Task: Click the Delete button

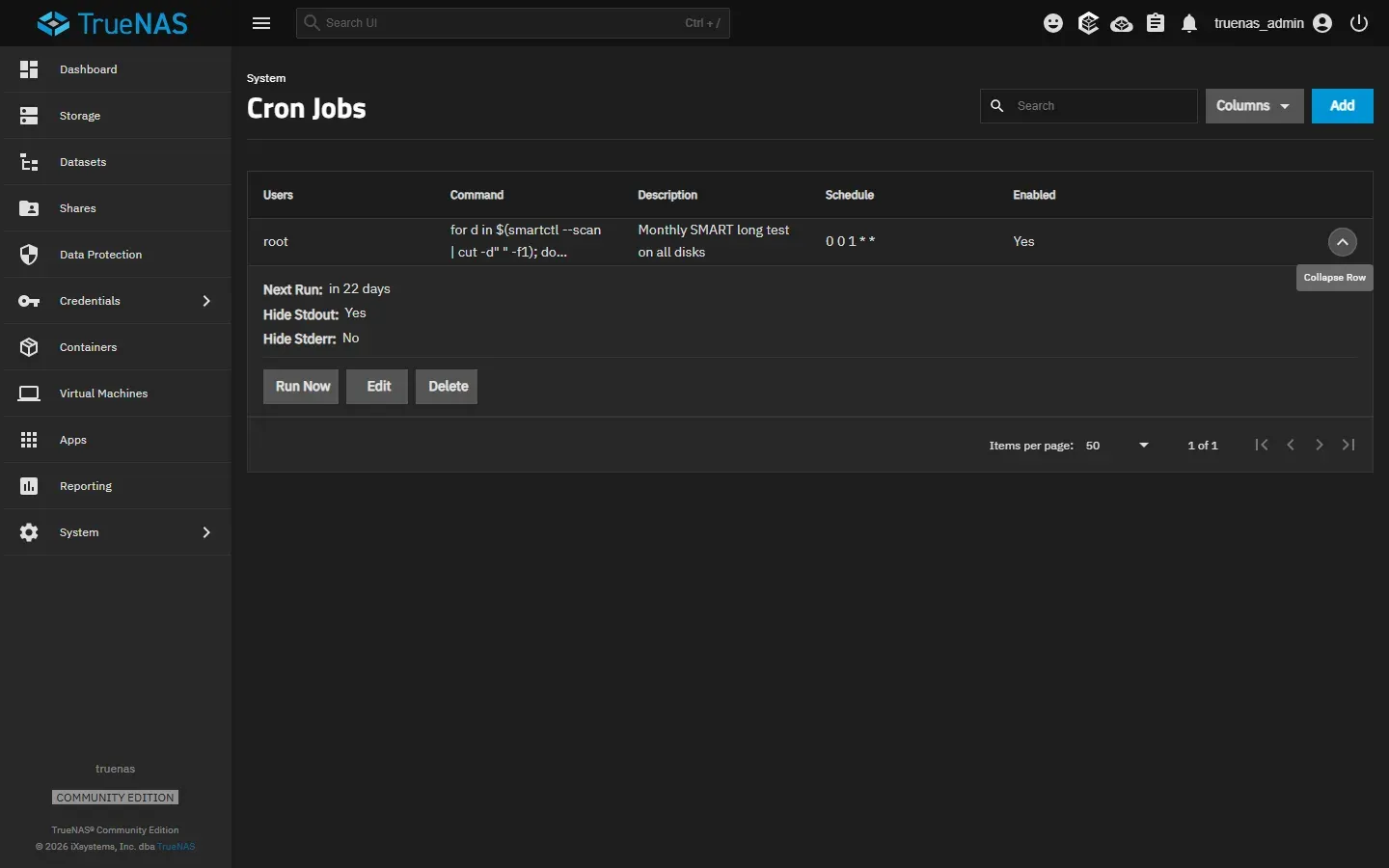Action: point(447,387)
